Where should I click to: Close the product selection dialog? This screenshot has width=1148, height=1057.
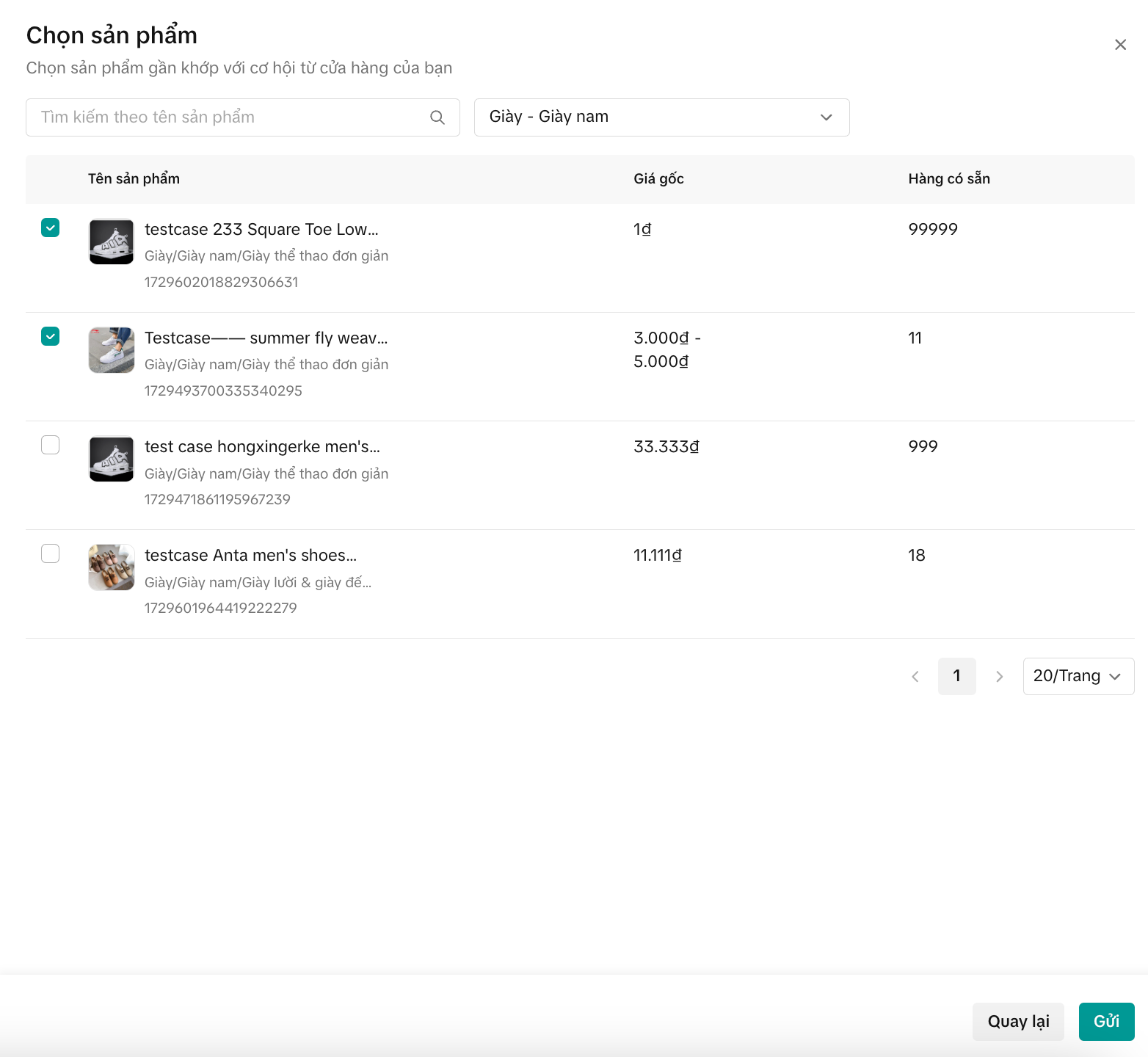click(1120, 45)
